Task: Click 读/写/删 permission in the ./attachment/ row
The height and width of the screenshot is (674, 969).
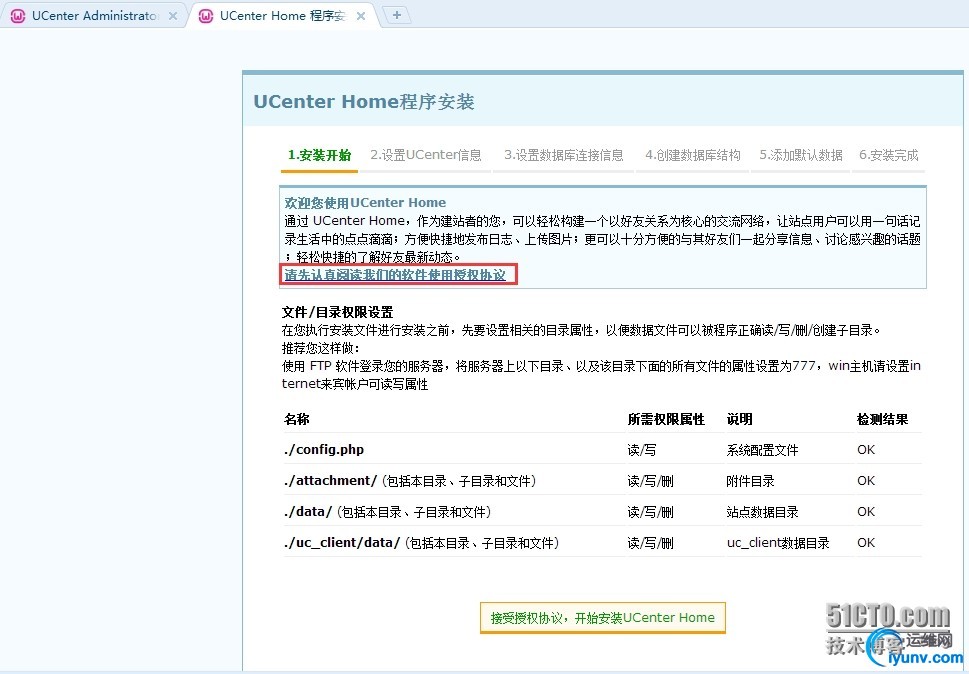Action: tap(651, 481)
